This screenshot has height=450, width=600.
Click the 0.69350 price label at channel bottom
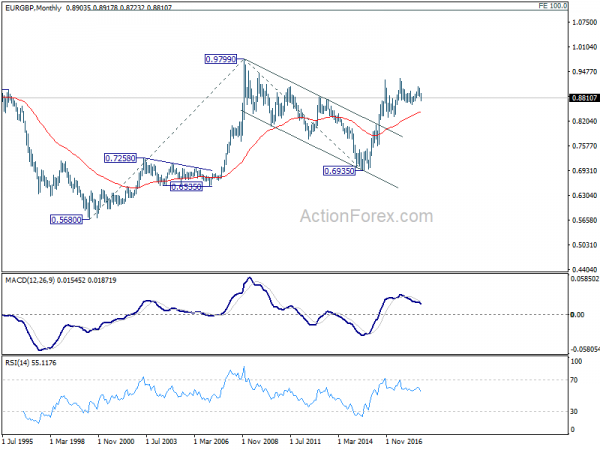tap(339, 171)
